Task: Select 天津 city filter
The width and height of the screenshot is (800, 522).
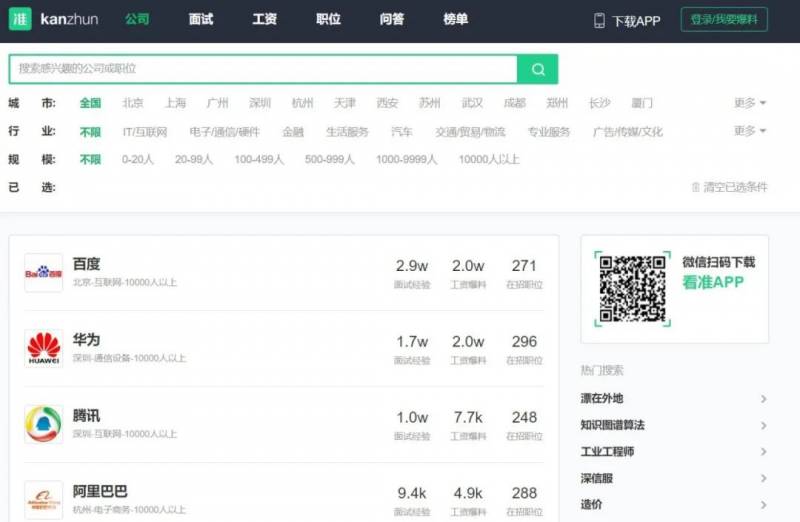Action: point(345,103)
